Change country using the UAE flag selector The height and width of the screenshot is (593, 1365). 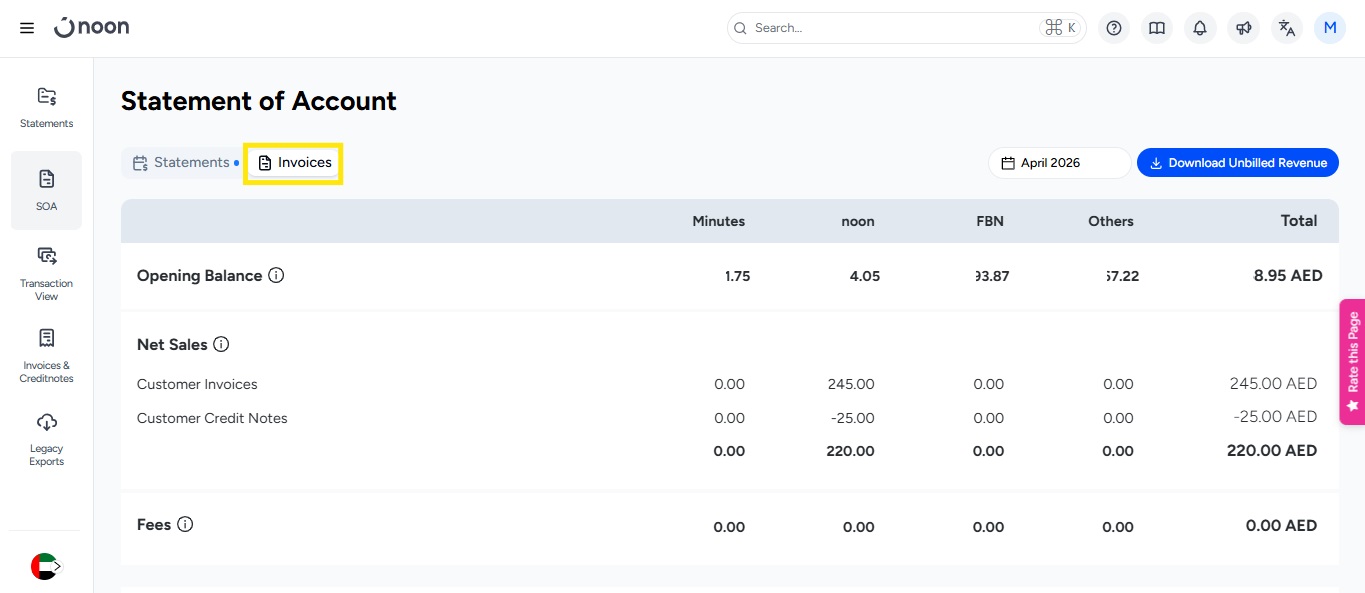tap(45, 566)
